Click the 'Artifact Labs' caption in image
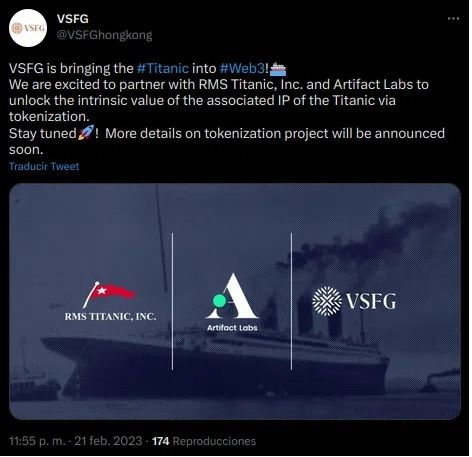 pyautogui.click(x=232, y=328)
